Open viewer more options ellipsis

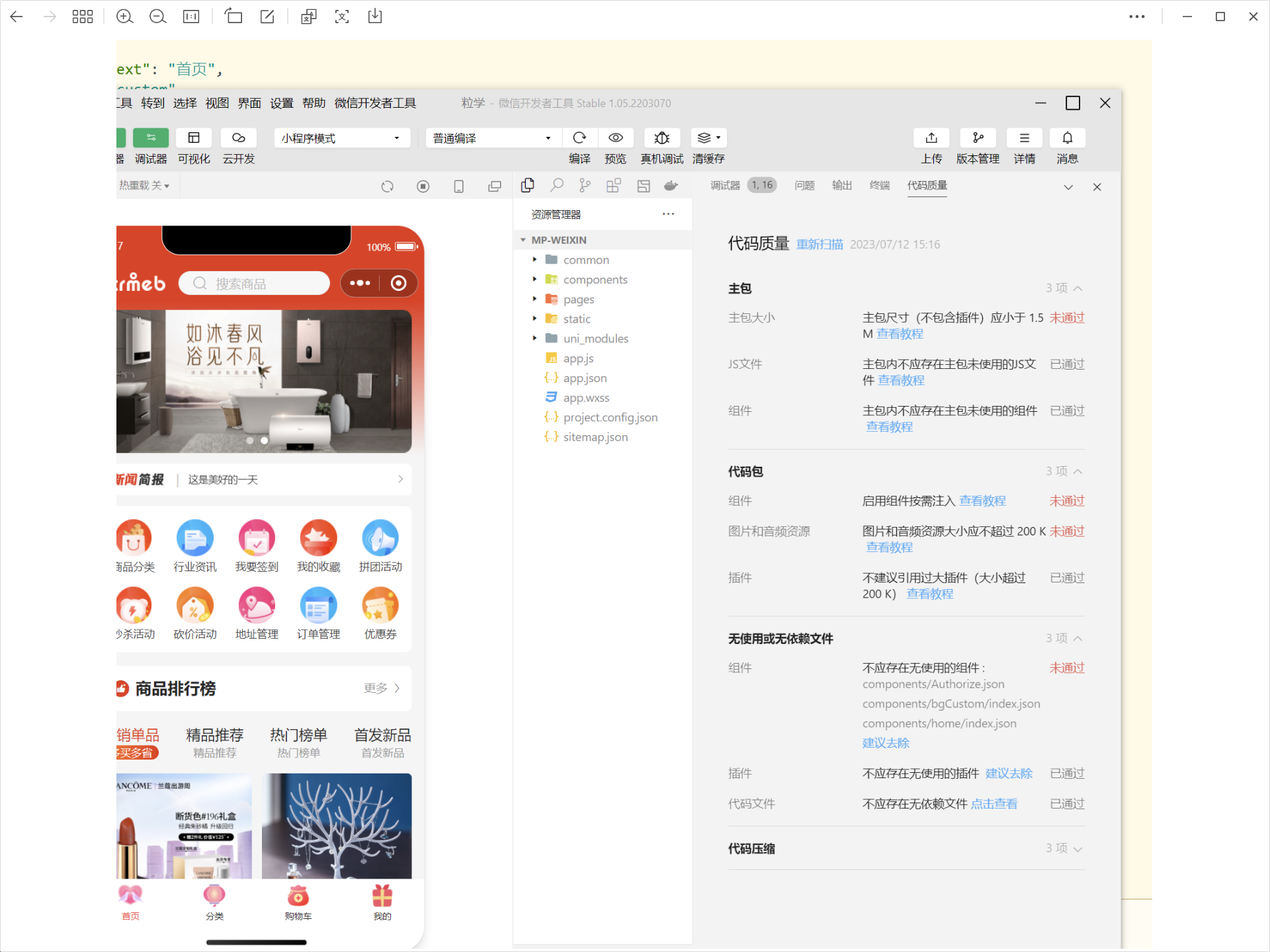(x=1137, y=17)
